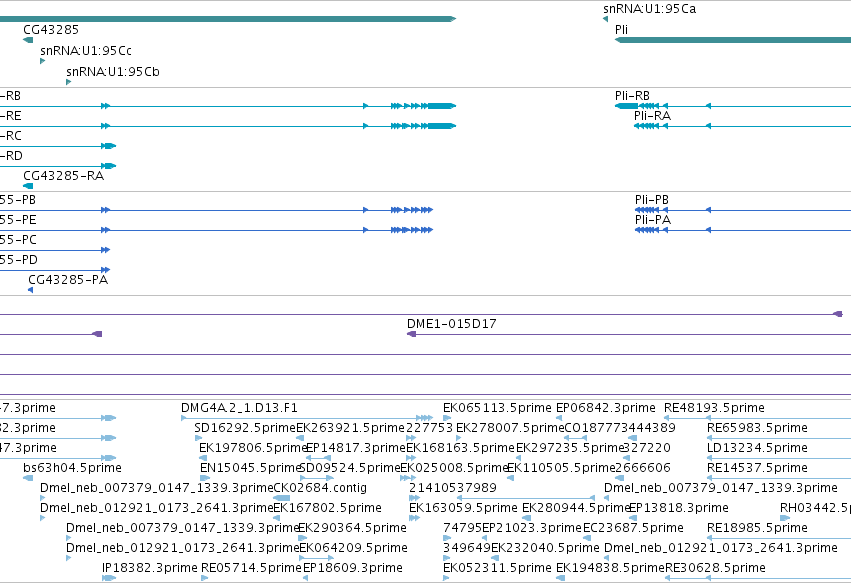Select the DME1-015D17 BAC label
Viewport: 851px width, 583px height.
[452, 324]
